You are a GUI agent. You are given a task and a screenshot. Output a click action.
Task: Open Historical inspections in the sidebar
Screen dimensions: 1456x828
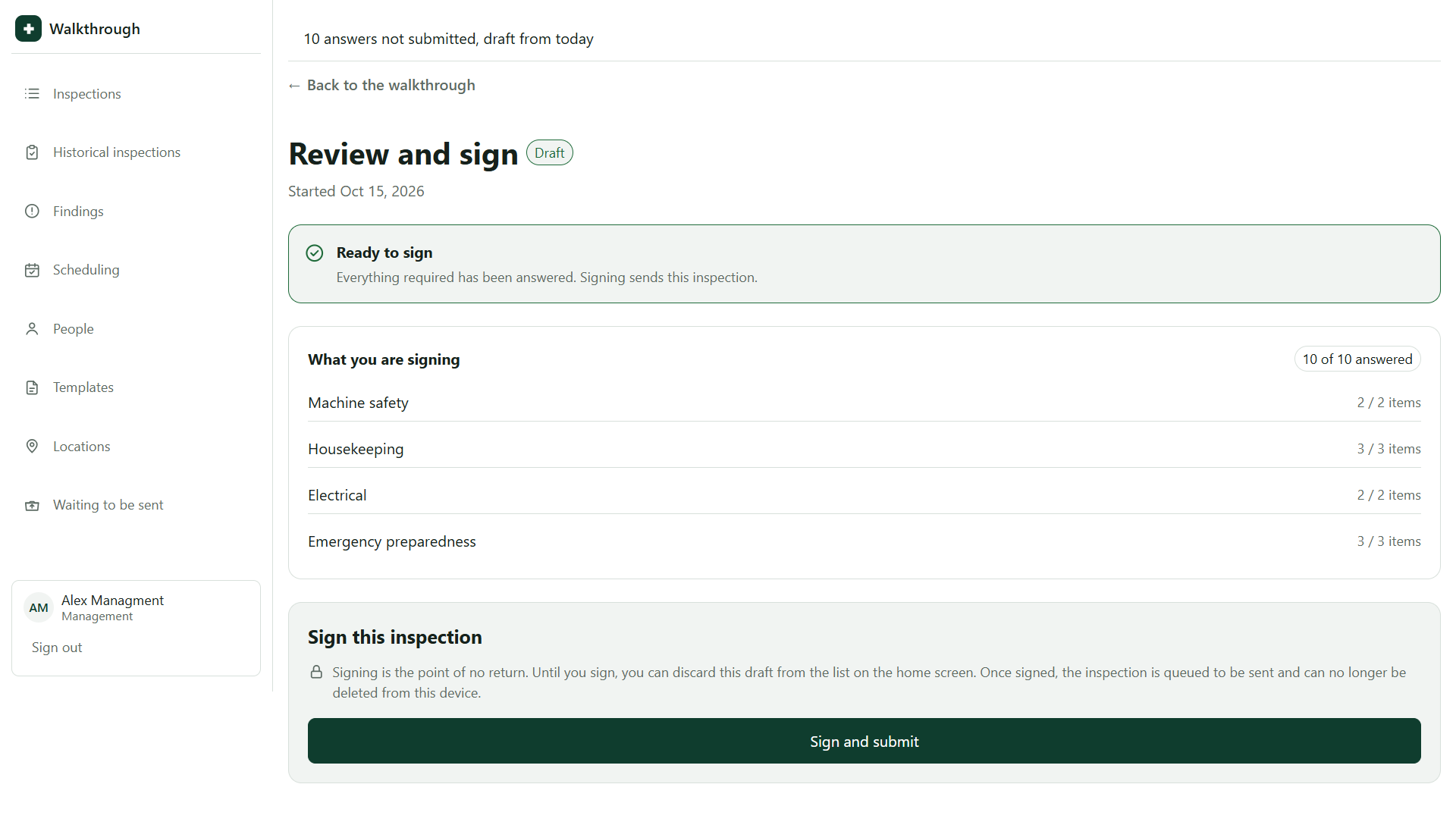136,152
